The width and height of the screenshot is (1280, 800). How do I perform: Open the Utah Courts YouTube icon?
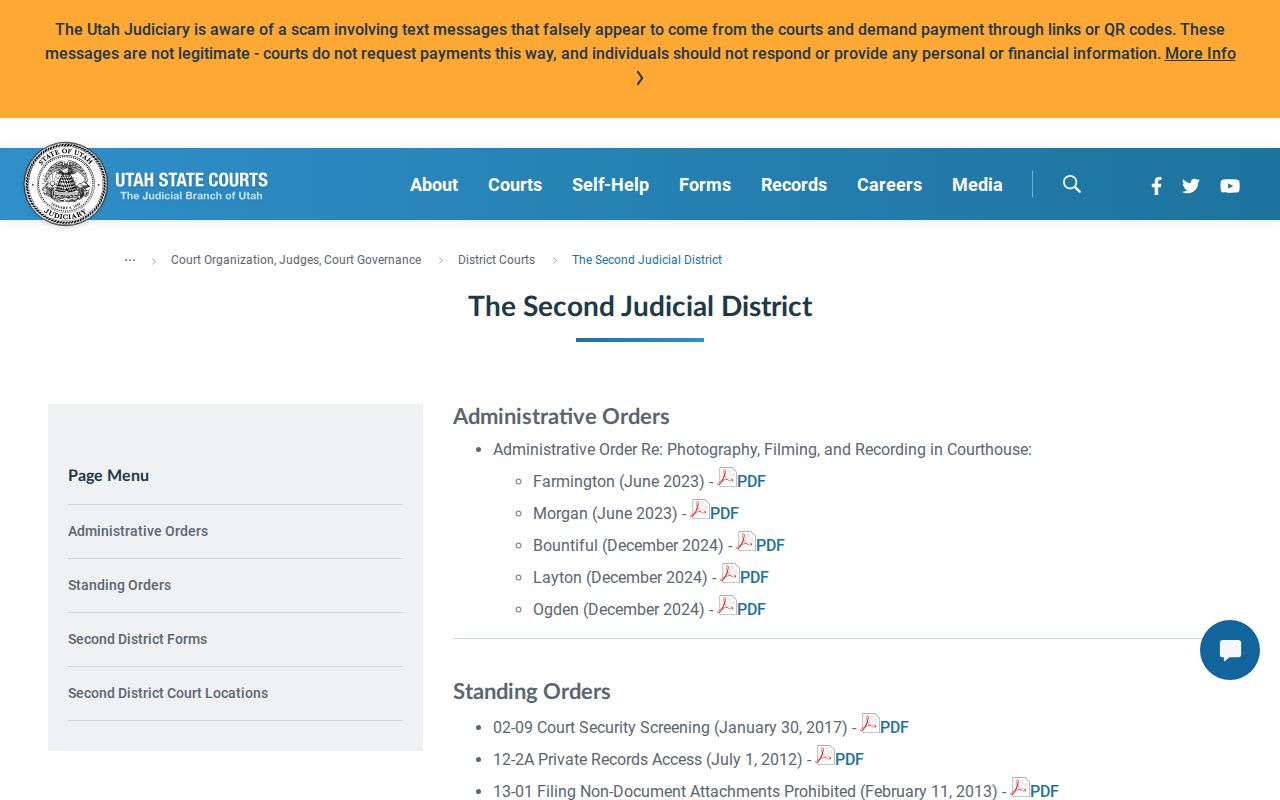(1230, 185)
